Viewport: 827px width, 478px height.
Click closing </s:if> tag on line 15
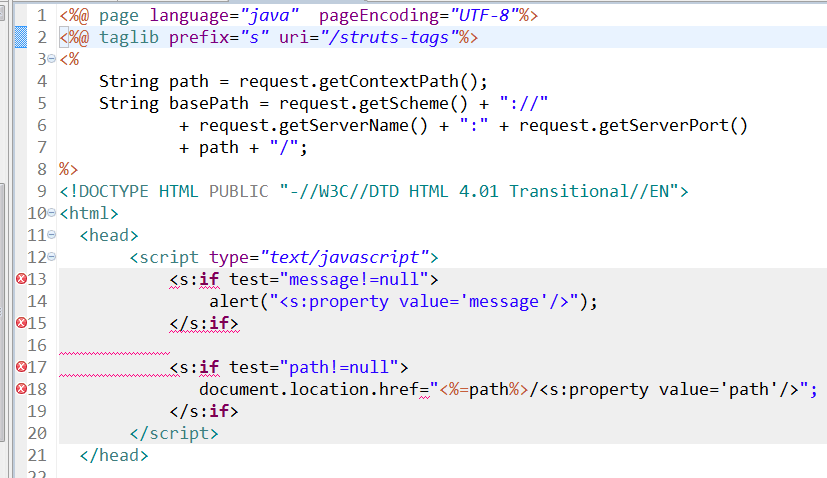pyautogui.click(x=204, y=323)
